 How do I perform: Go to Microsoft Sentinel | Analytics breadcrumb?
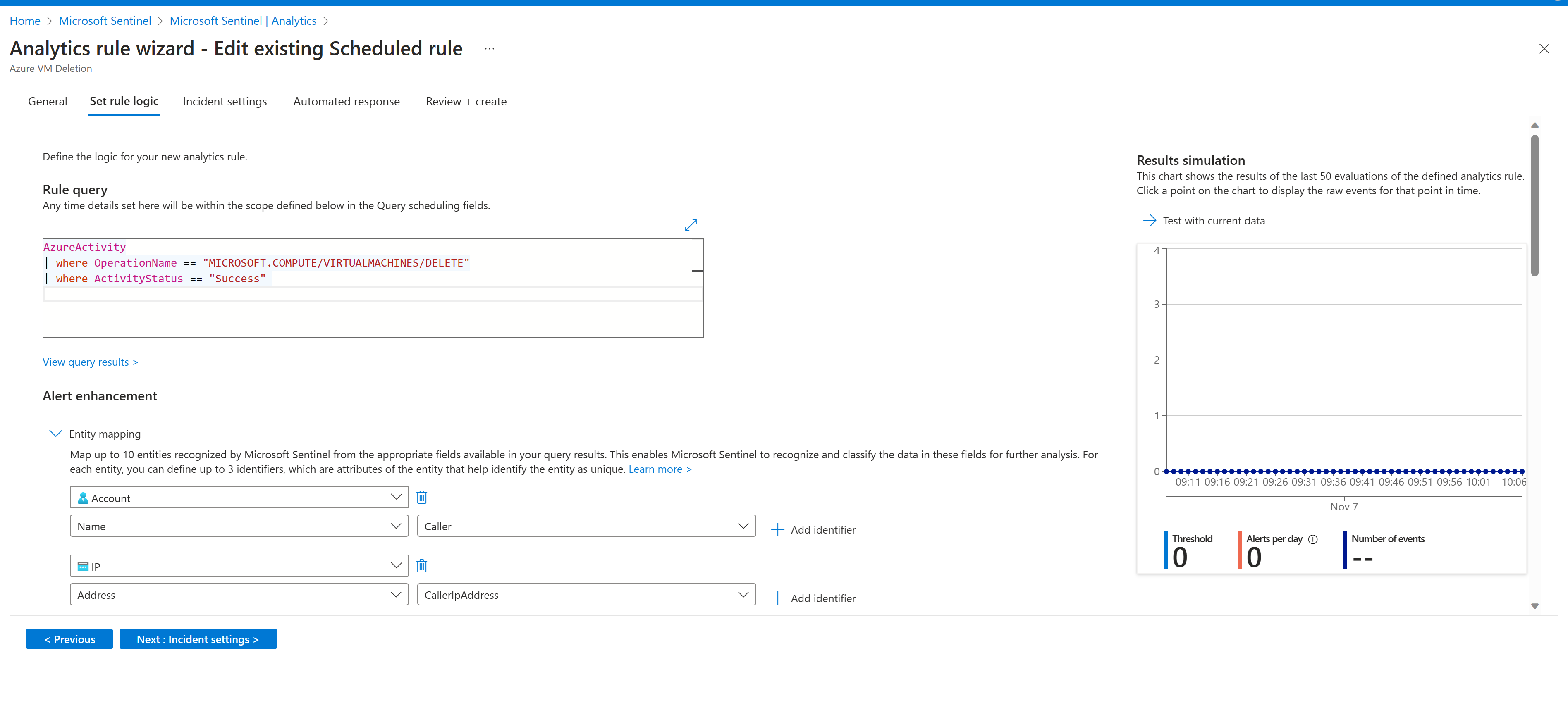[x=243, y=21]
